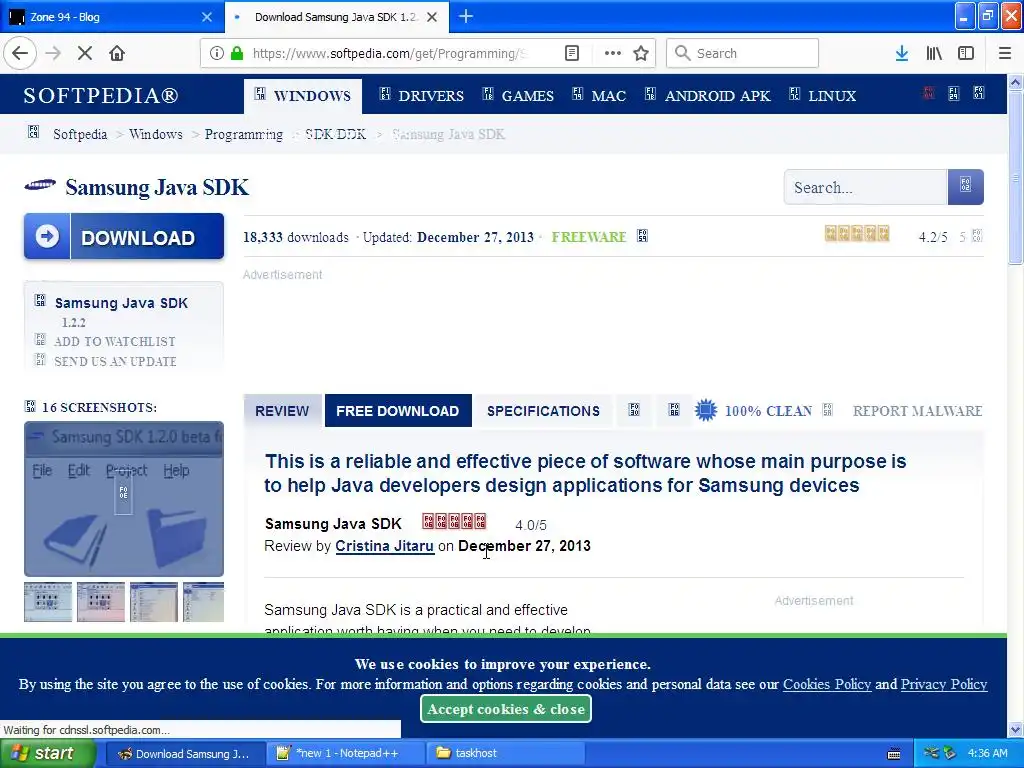This screenshot has height=768, width=1024.
Task: Toggle reader view in address bar
Action: [571, 53]
